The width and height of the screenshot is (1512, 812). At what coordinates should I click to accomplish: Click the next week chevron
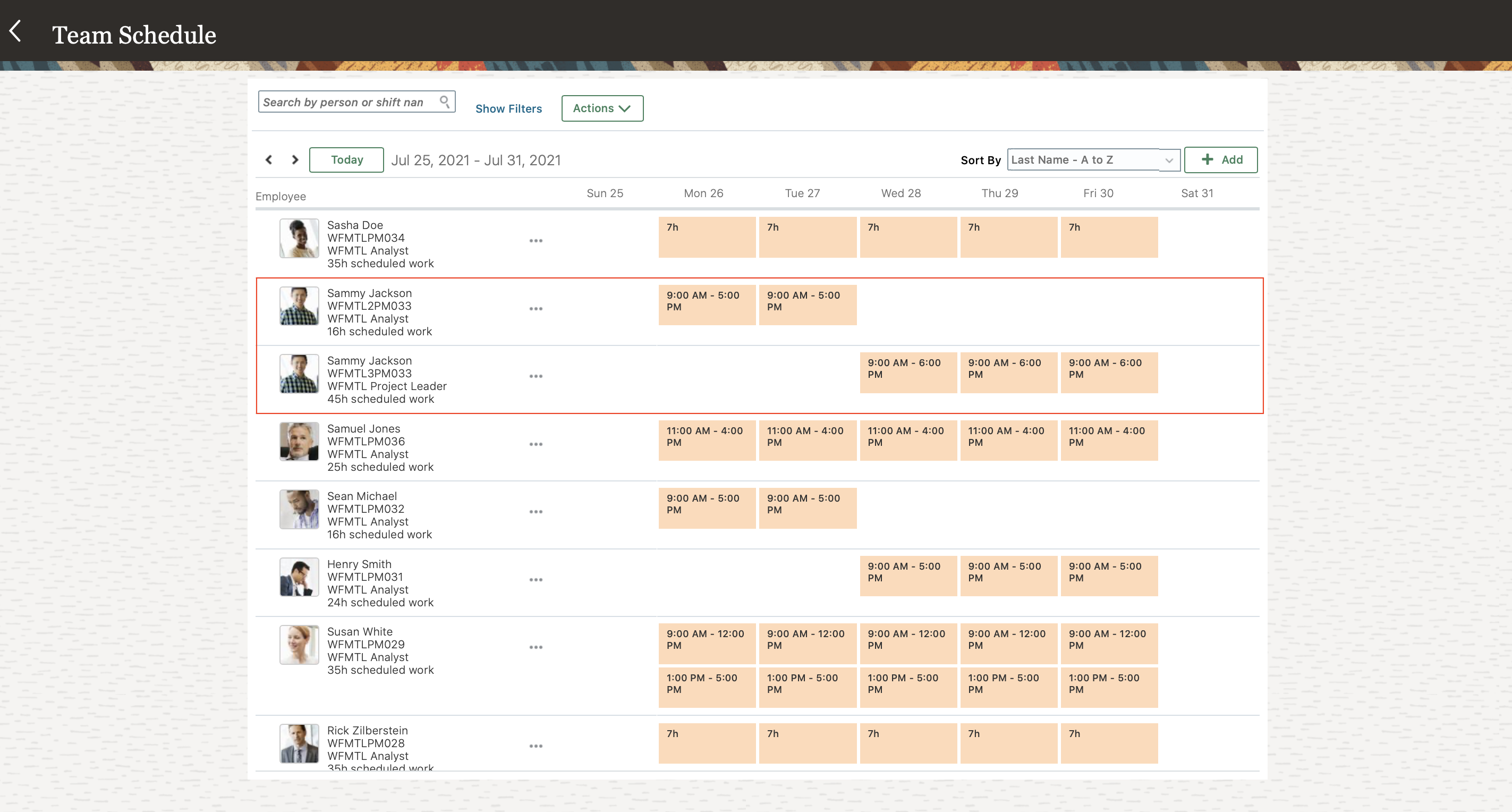pyautogui.click(x=295, y=159)
